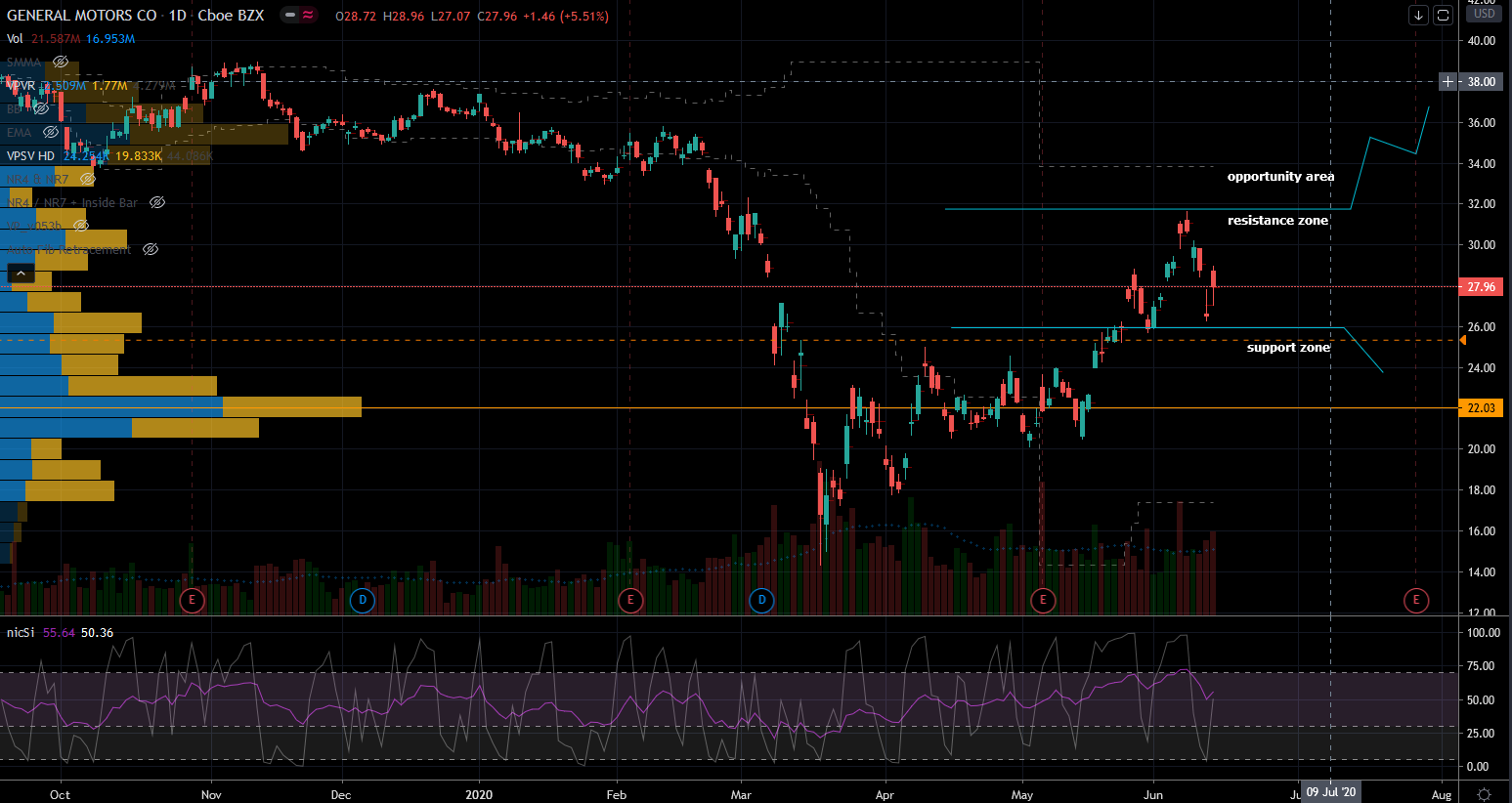Select the nicSi indicator legend

[21, 633]
